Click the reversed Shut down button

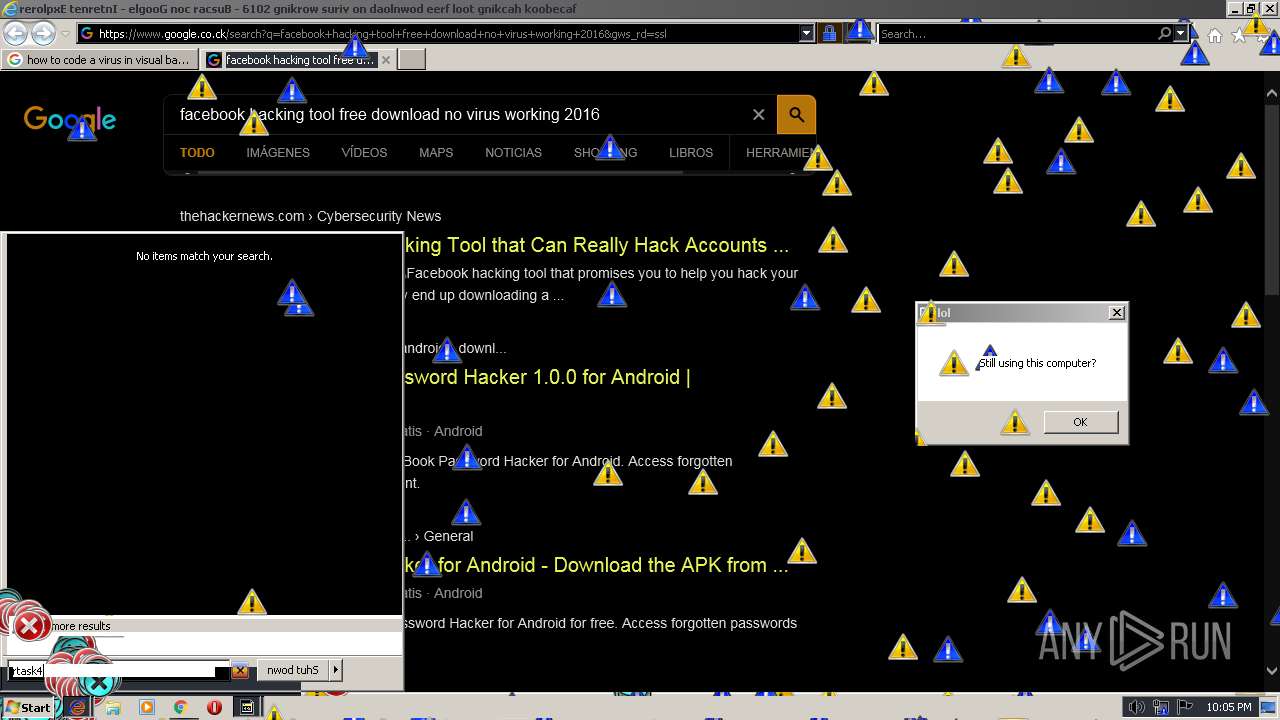coord(293,670)
